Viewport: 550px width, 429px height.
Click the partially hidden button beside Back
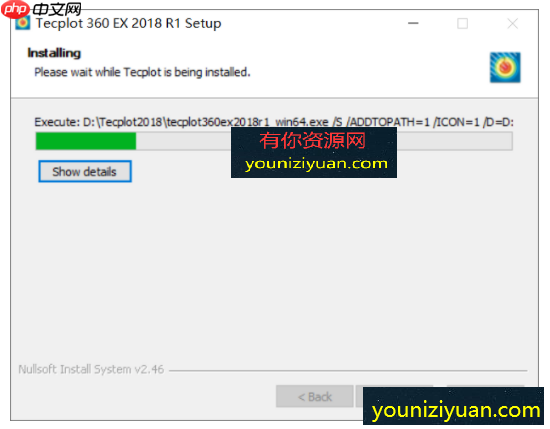point(360,396)
